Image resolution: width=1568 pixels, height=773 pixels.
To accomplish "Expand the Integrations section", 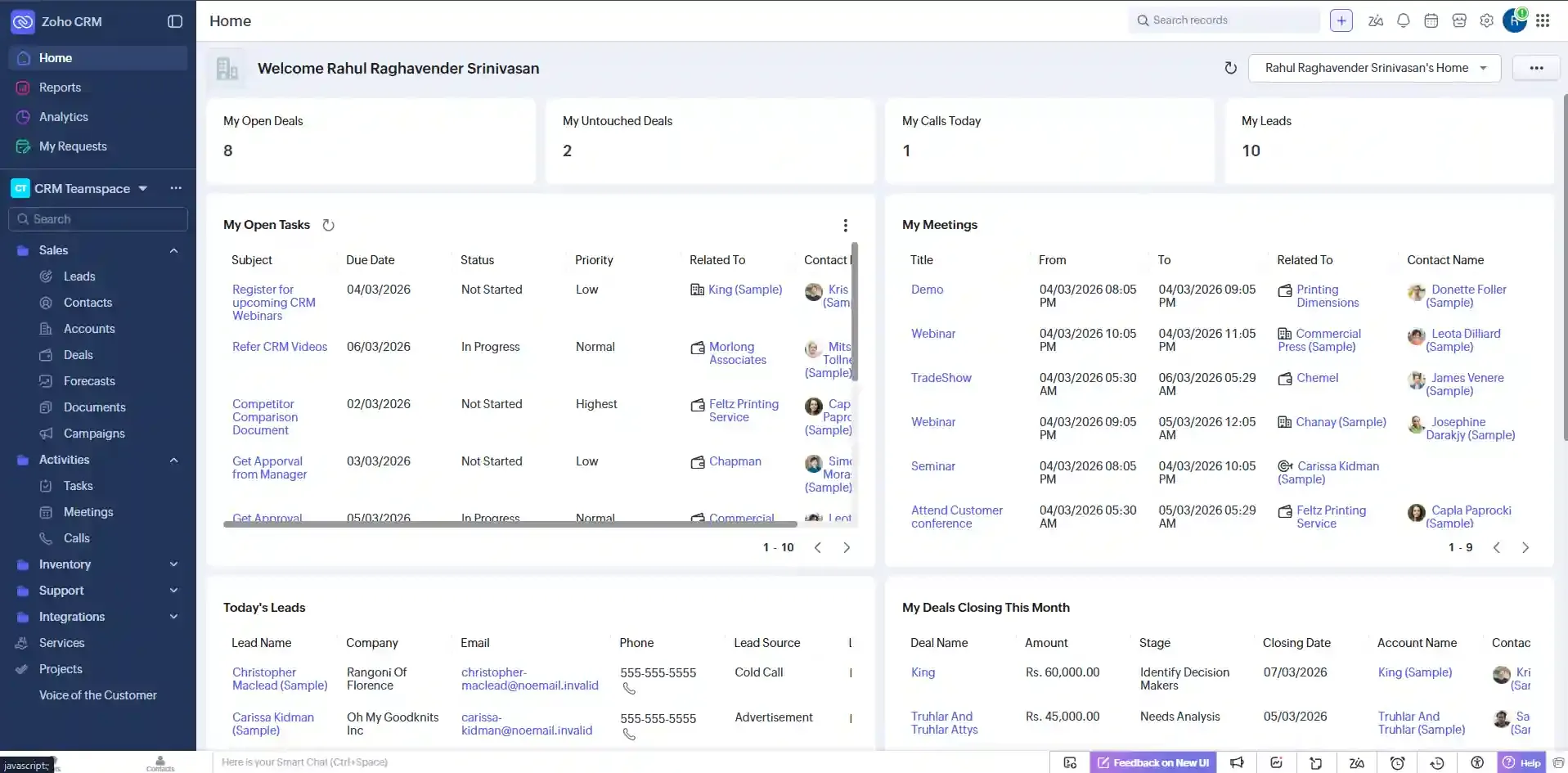I will pyautogui.click(x=173, y=617).
